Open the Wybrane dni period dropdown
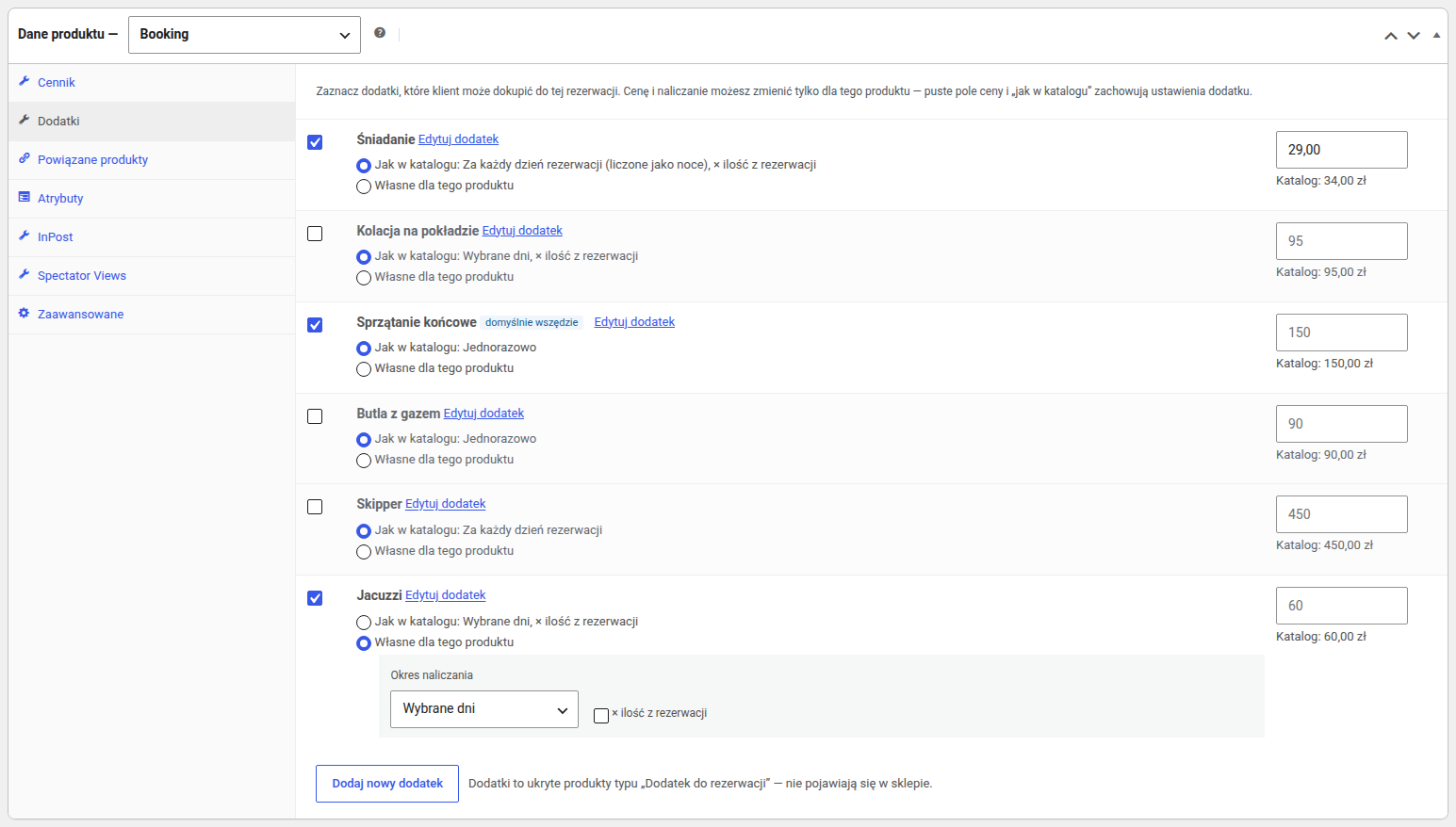Viewport: 1456px width, 827px height. [x=484, y=709]
